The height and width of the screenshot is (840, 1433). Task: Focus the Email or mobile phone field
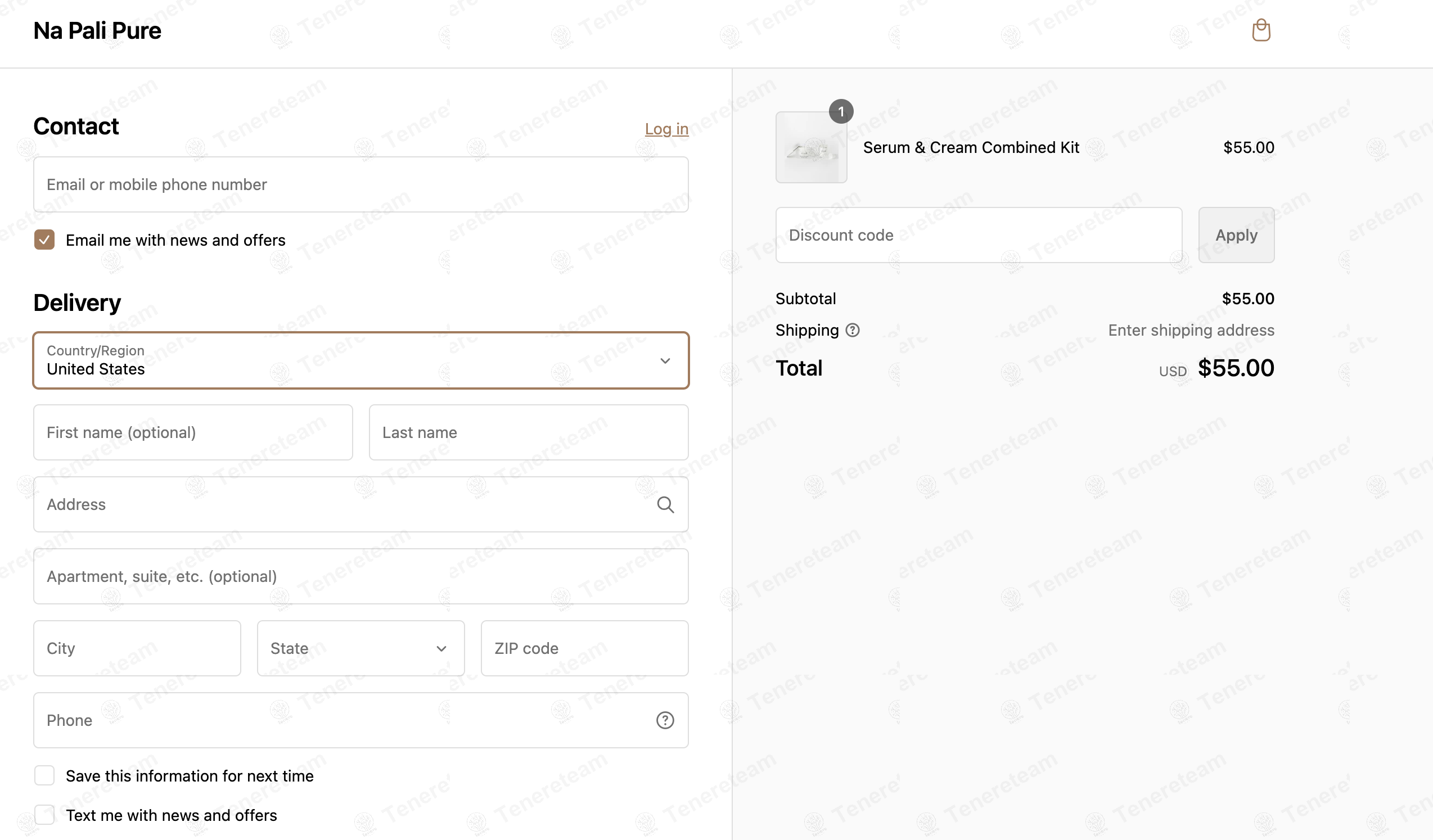360,184
